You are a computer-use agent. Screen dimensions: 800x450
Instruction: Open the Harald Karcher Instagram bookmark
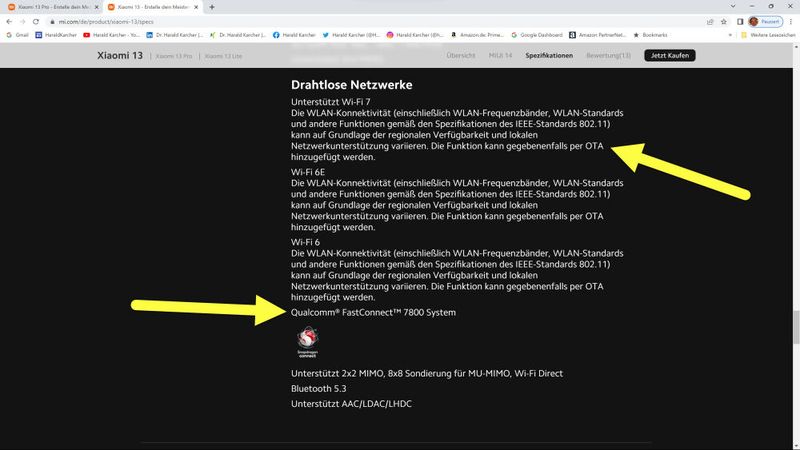(415, 35)
